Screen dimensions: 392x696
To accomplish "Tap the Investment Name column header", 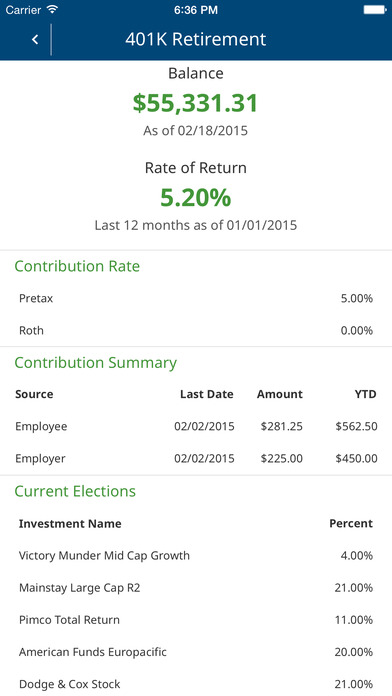I will pos(70,524).
